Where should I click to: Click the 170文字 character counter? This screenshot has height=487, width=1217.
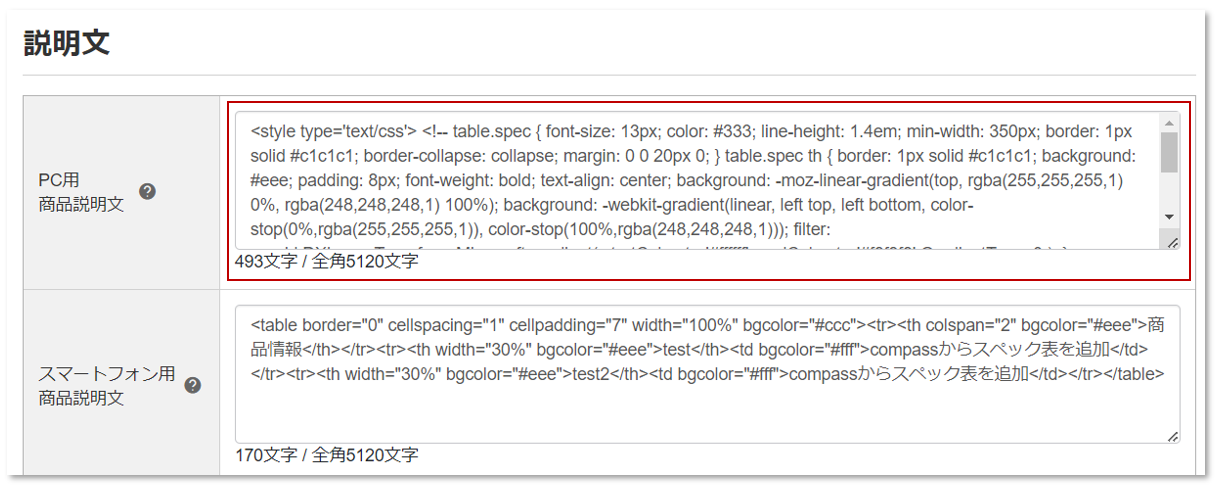[326, 456]
